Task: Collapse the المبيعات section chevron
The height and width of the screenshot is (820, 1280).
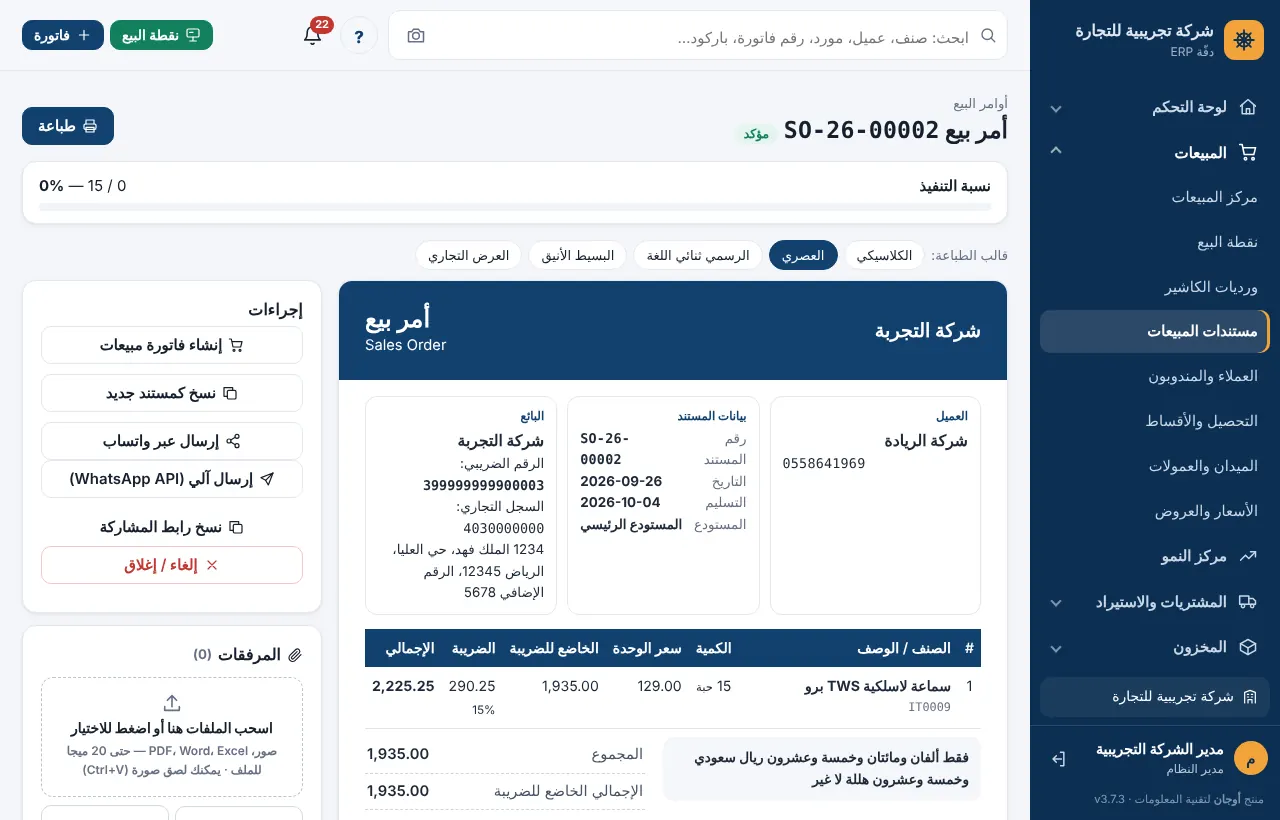Action: (x=1056, y=151)
